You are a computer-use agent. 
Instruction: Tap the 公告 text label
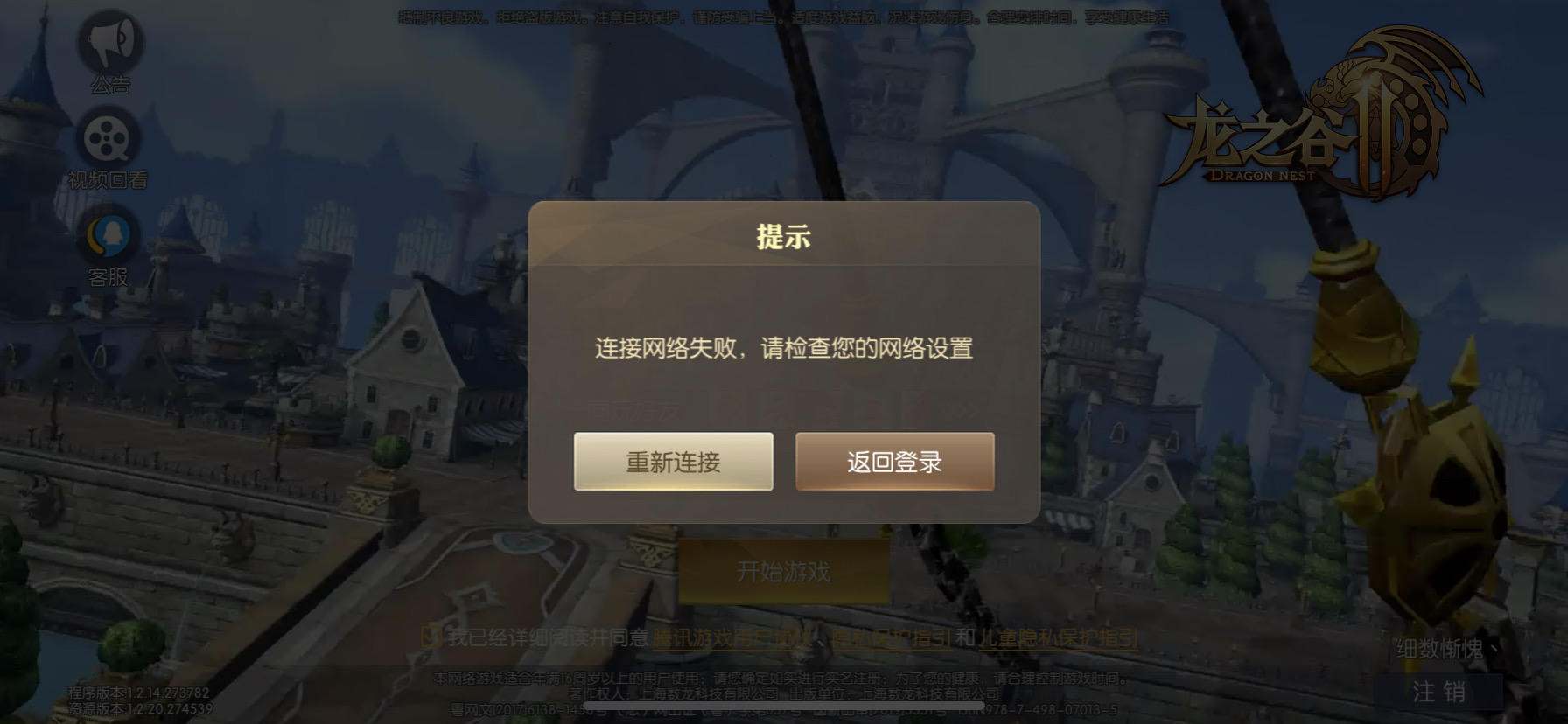[x=110, y=85]
